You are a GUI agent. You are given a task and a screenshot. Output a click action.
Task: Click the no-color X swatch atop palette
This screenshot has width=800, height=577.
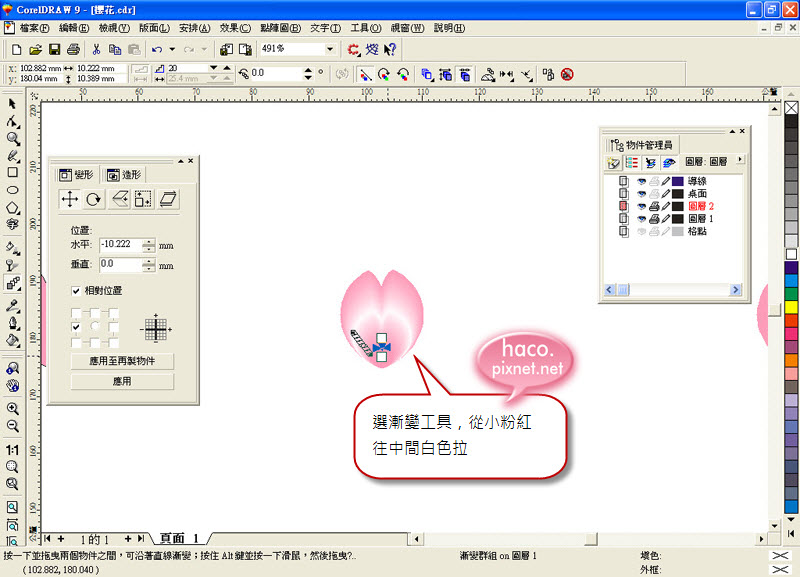point(791,108)
